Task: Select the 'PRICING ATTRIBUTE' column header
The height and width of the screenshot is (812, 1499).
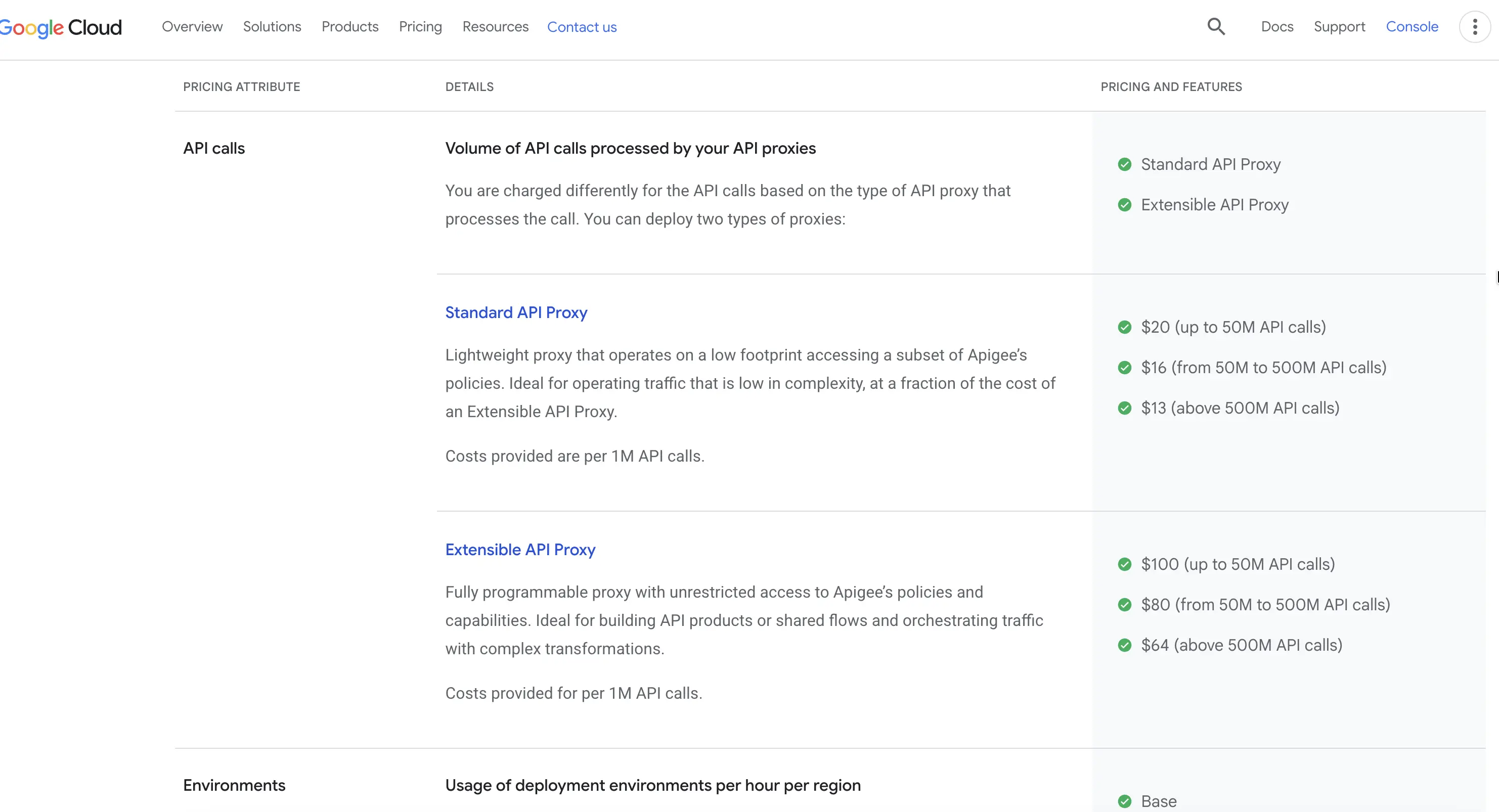Action: click(x=242, y=86)
